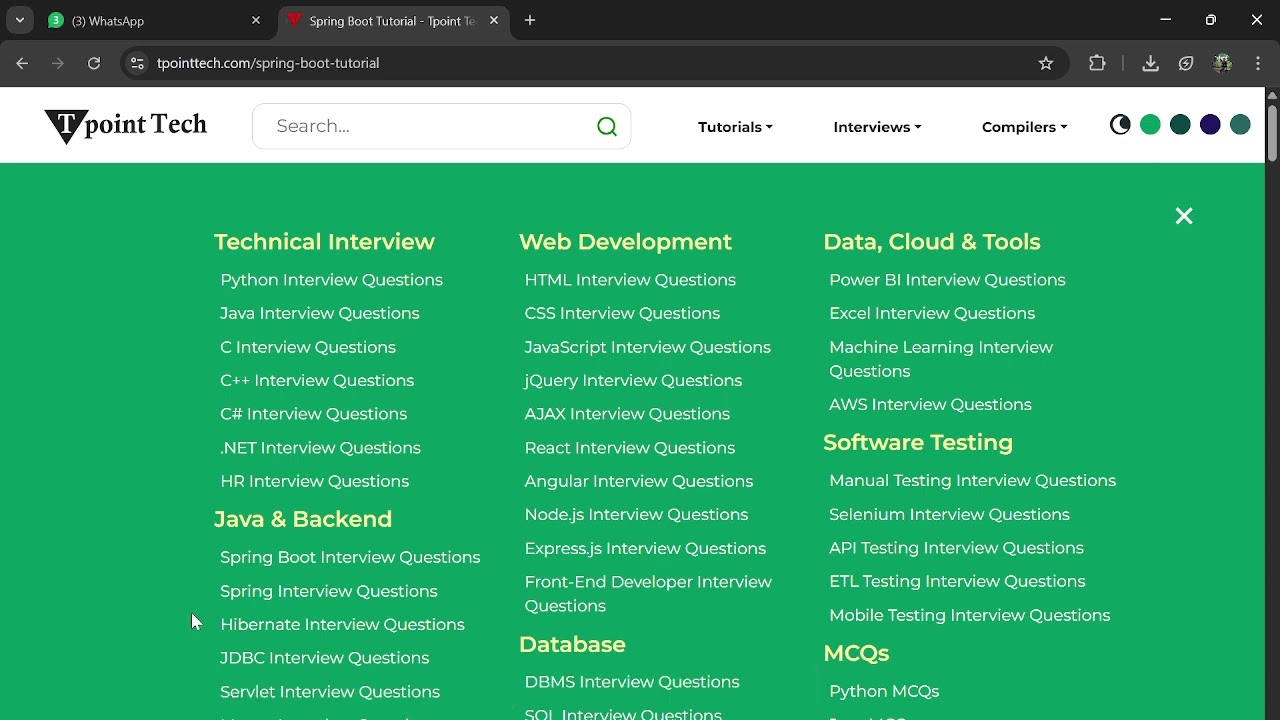Select the sea green theme swatch
The image size is (1280, 720).
[1240, 125]
